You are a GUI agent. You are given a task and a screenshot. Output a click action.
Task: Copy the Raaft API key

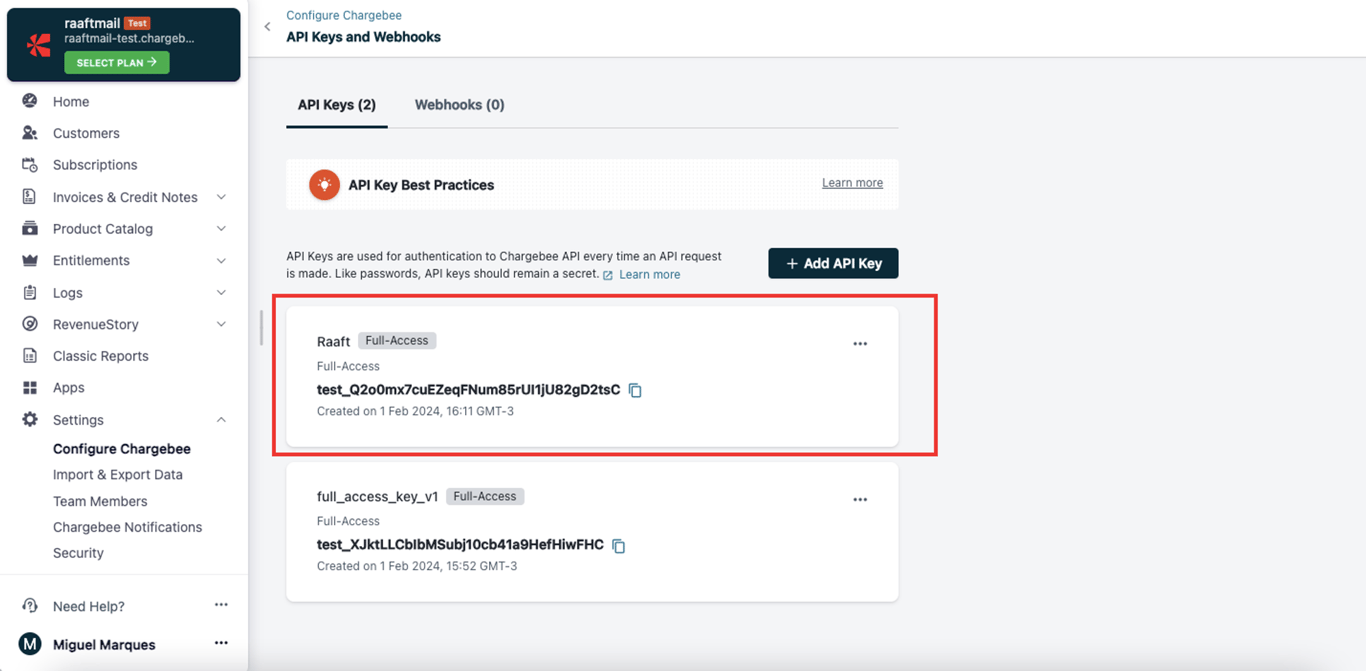point(635,390)
